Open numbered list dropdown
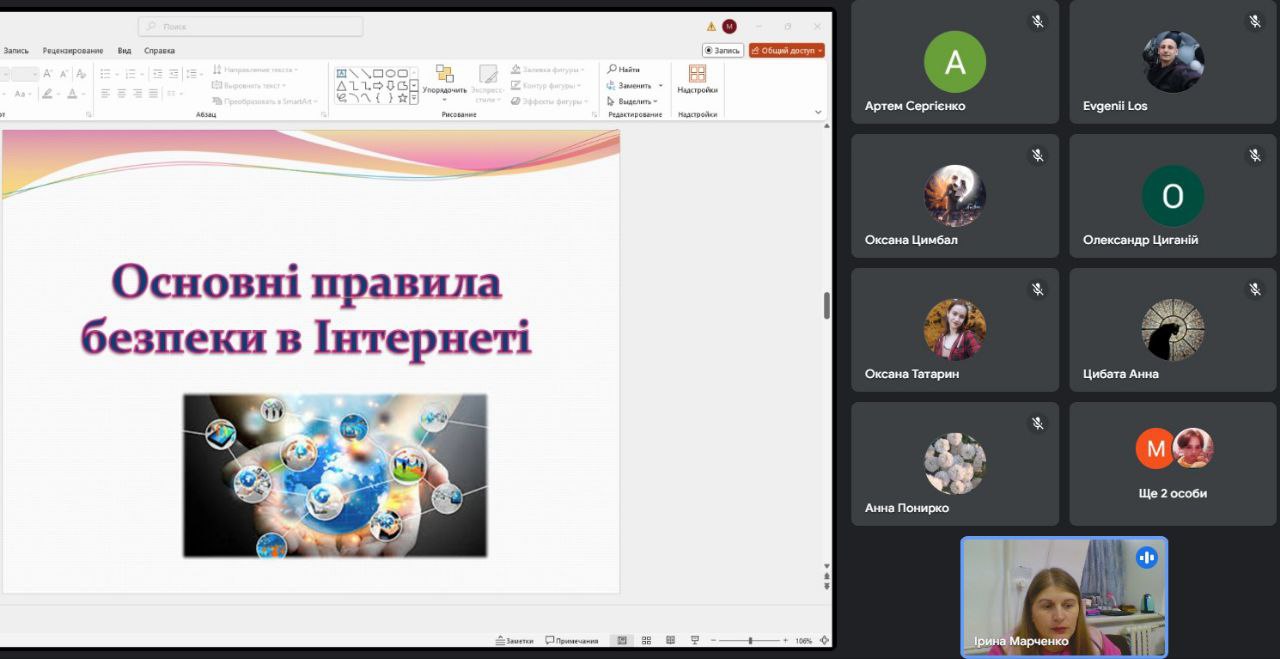The height and width of the screenshot is (659, 1280). click(142, 73)
